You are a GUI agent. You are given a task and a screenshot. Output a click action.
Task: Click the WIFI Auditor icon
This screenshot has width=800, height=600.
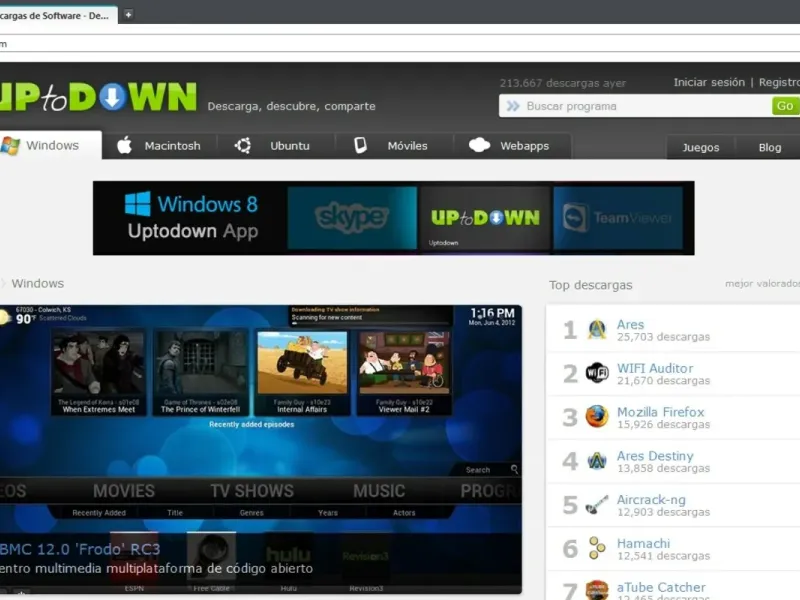click(x=596, y=373)
